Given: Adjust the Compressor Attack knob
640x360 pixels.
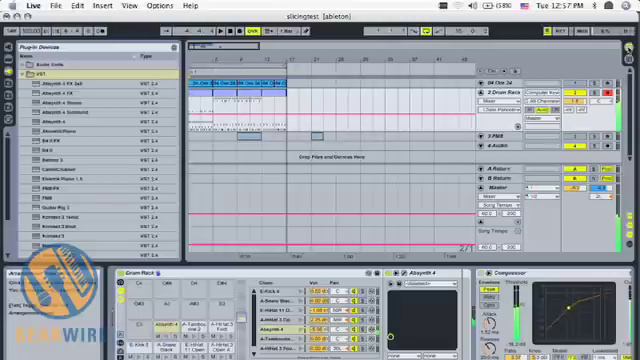Looking at the screenshot, I should tap(489, 324).
